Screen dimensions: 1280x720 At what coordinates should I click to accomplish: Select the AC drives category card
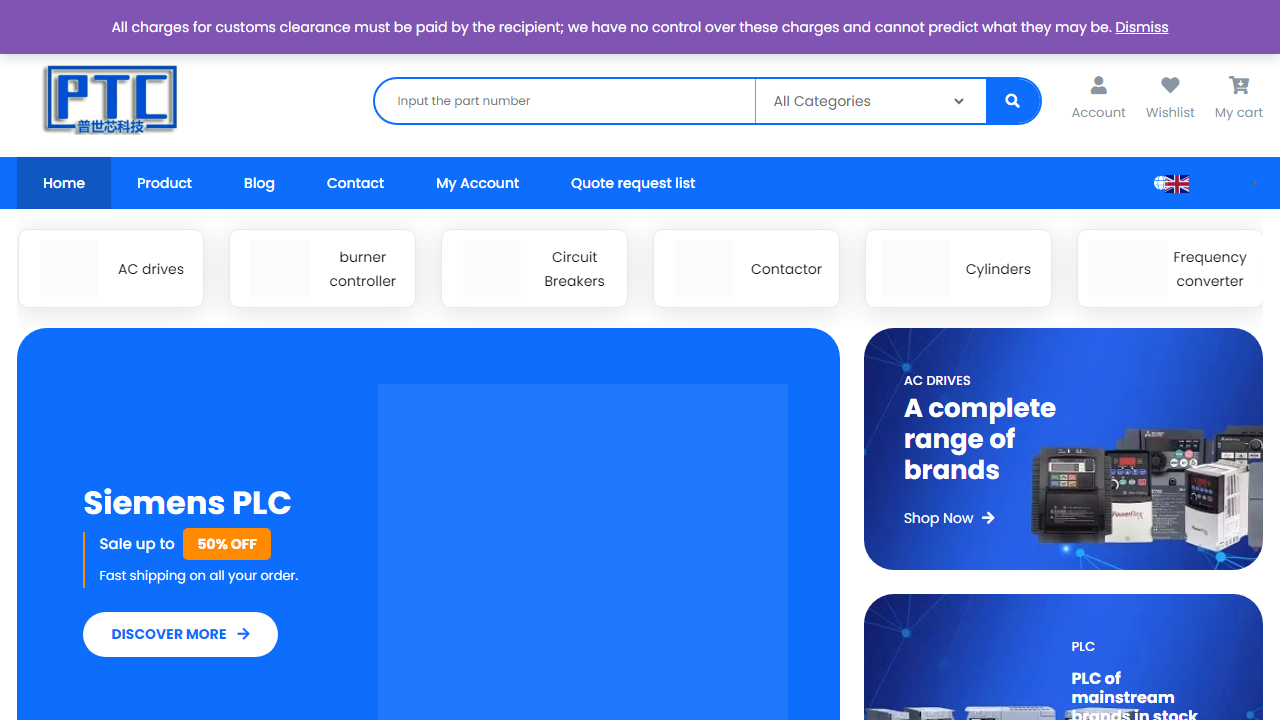[111, 269]
